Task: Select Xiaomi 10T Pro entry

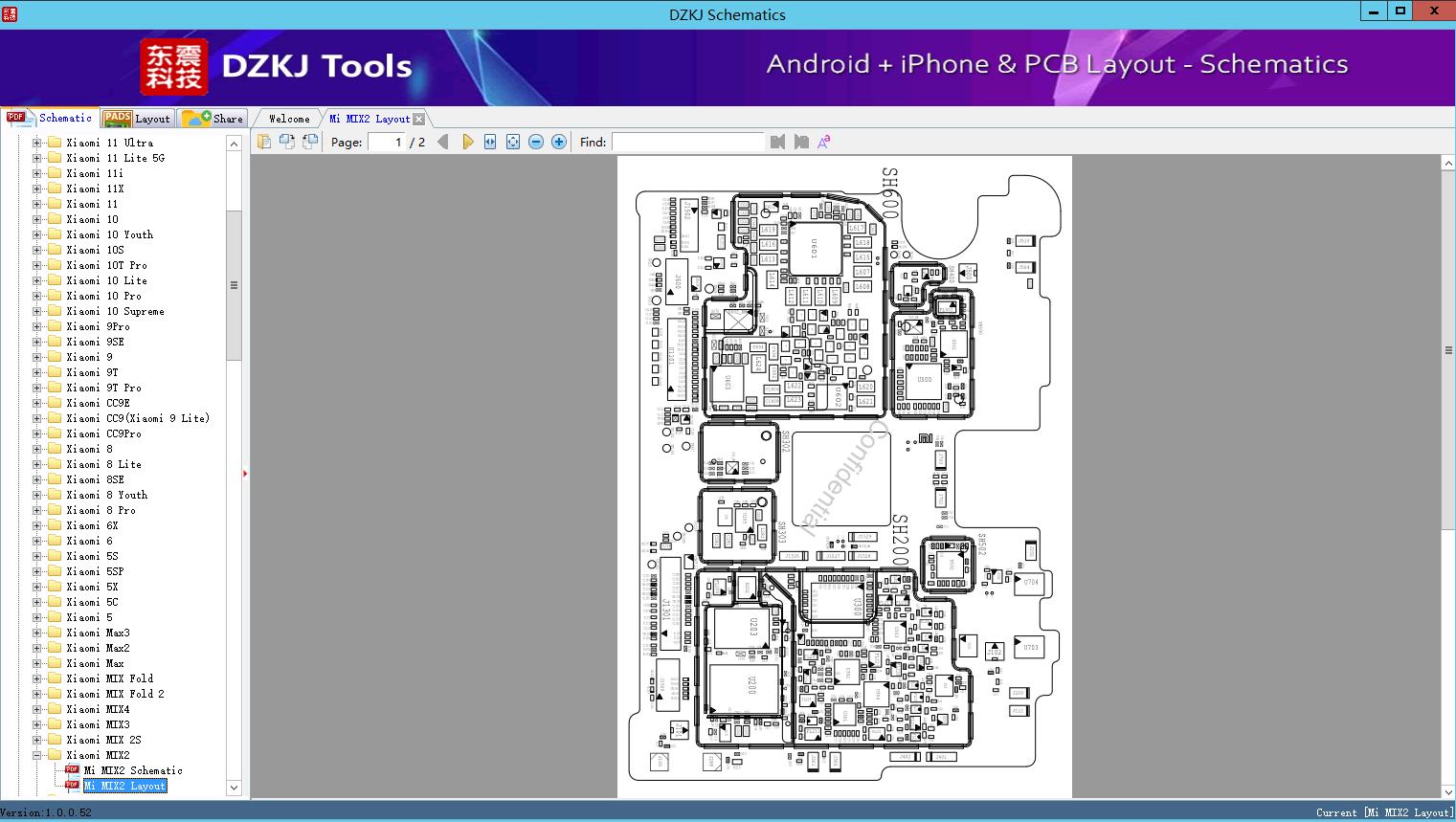Action: point(106,265)
